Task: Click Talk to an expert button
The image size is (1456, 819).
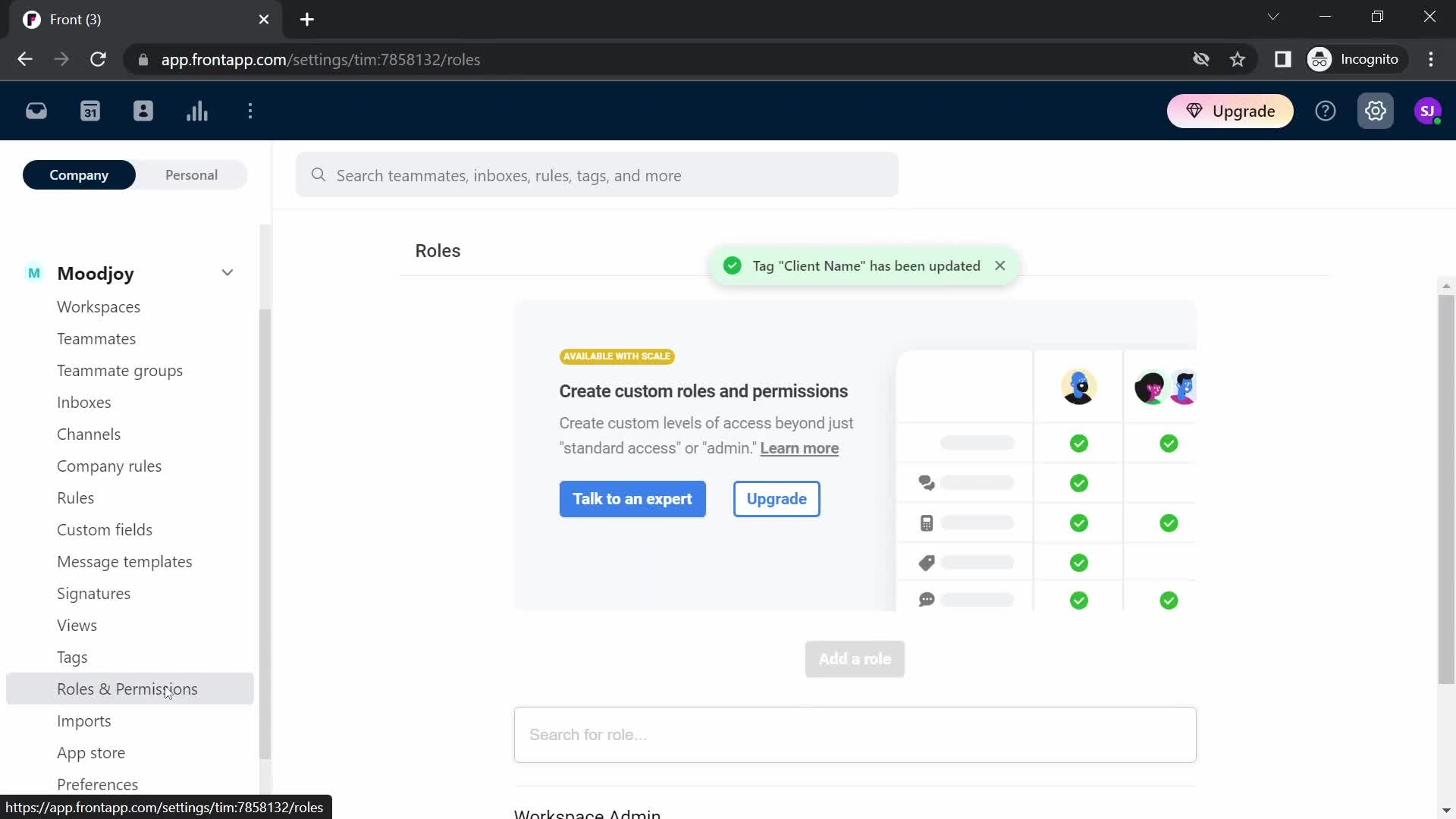Action: click(x=632, y=498)
